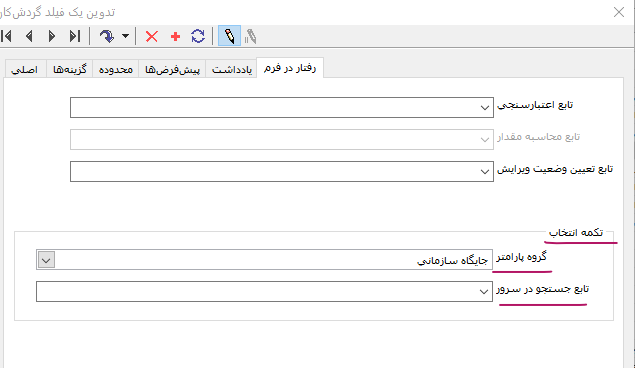This screenshot has height=368, width=635.
Task: Switch to the محدوده tab
Action: coord(116,69)
